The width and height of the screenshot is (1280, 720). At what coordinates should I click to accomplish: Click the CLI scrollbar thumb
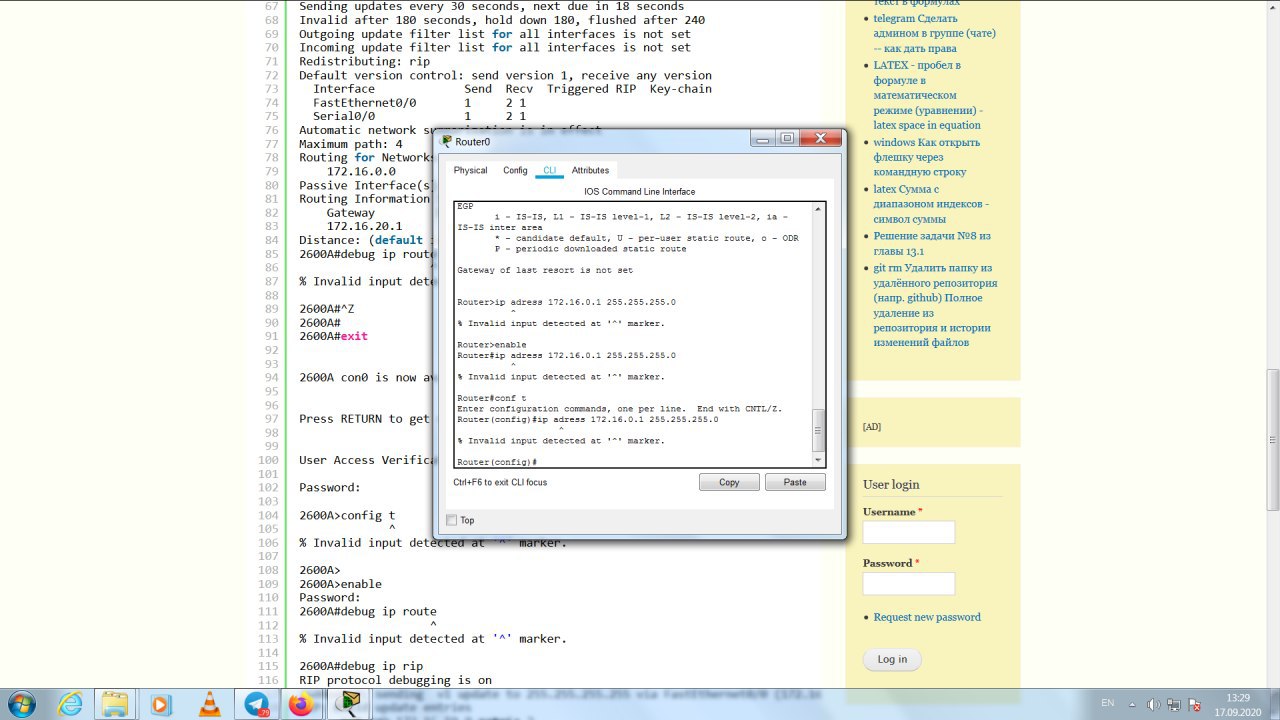(x=819, y=430)
